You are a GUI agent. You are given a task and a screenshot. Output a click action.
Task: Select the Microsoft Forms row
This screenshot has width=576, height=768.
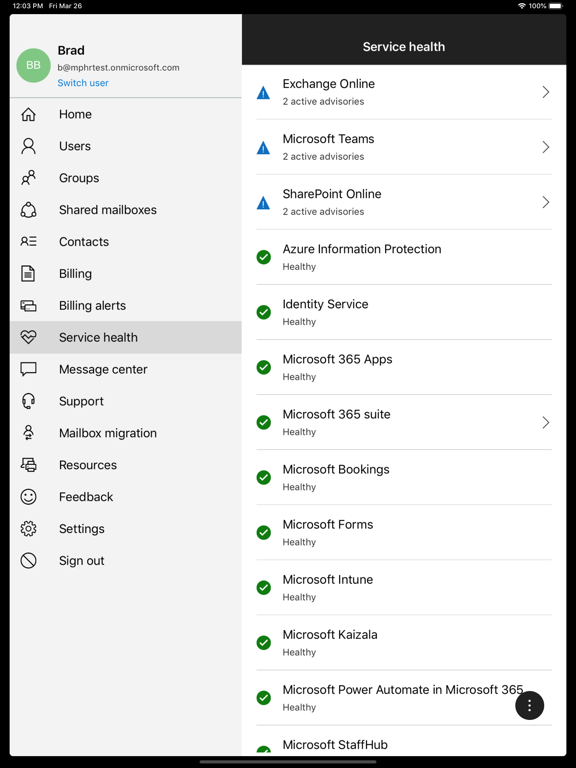[404, 532]
